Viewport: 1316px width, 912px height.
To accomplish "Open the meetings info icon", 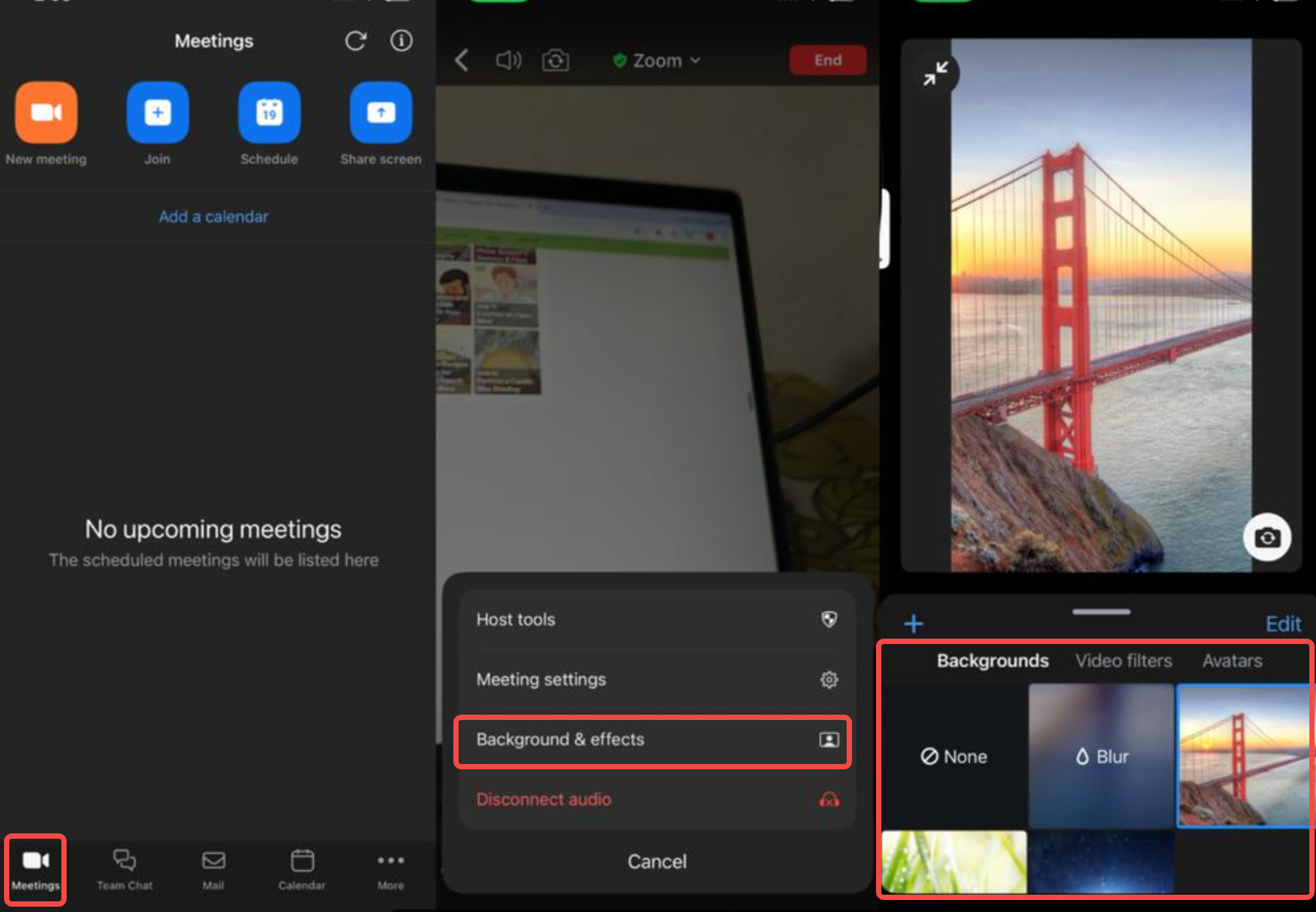I will [401, 41].
